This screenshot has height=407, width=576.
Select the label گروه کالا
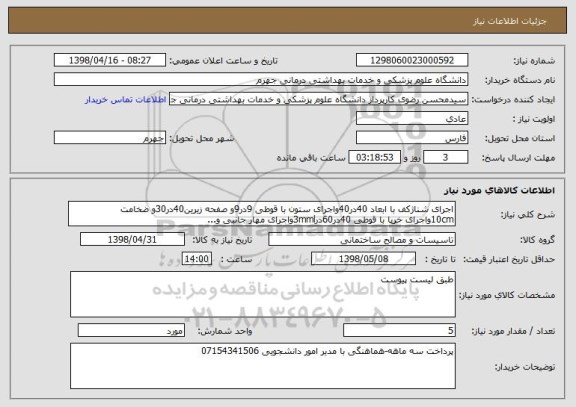(537, 240)
